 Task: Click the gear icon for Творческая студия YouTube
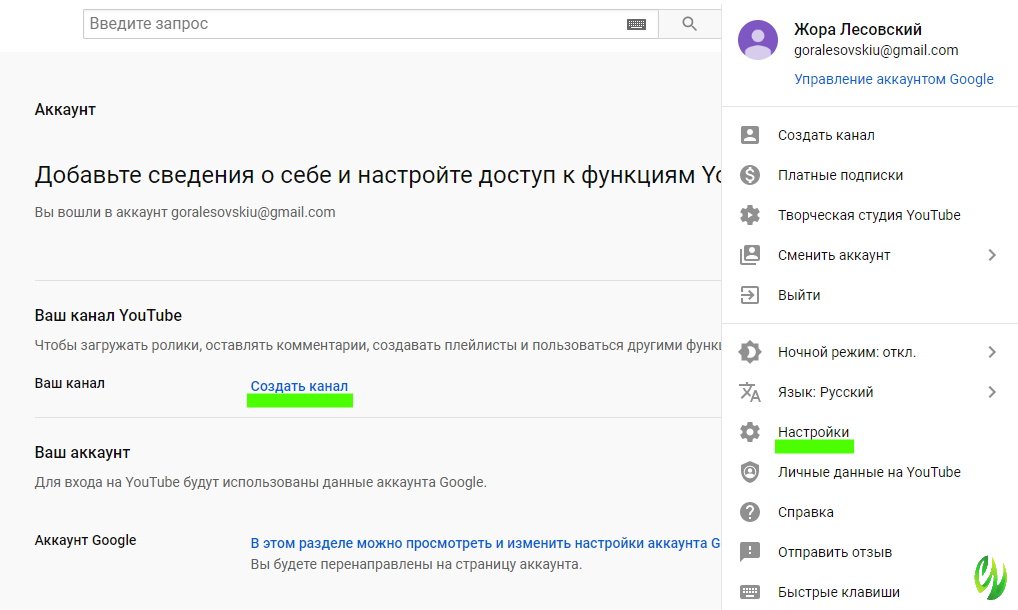750,215
